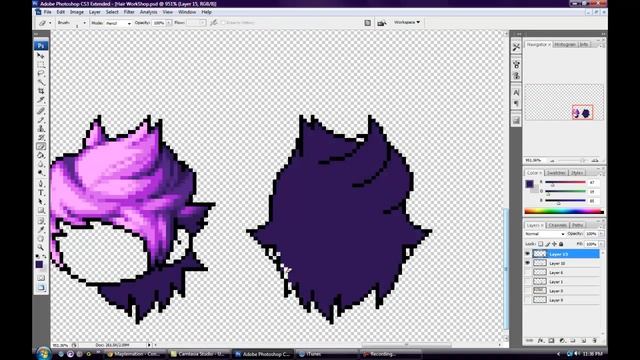
Task: Select the Type tool
Action: point(41,193)
